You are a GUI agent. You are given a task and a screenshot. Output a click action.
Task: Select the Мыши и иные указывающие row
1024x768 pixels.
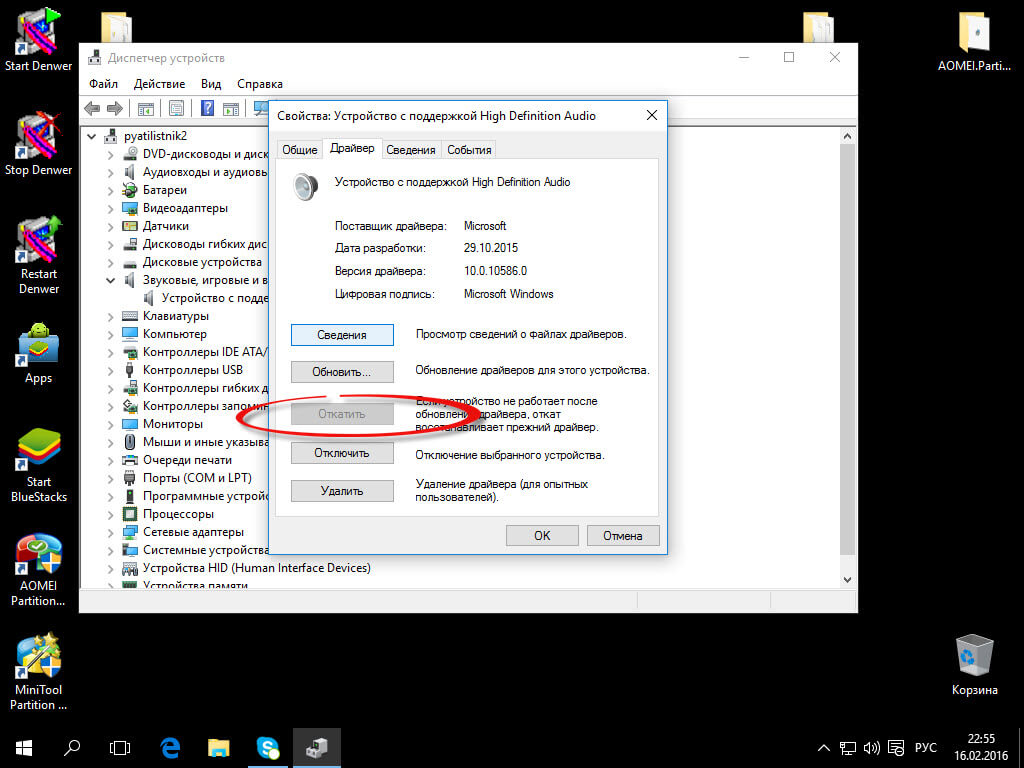[195, 442]
